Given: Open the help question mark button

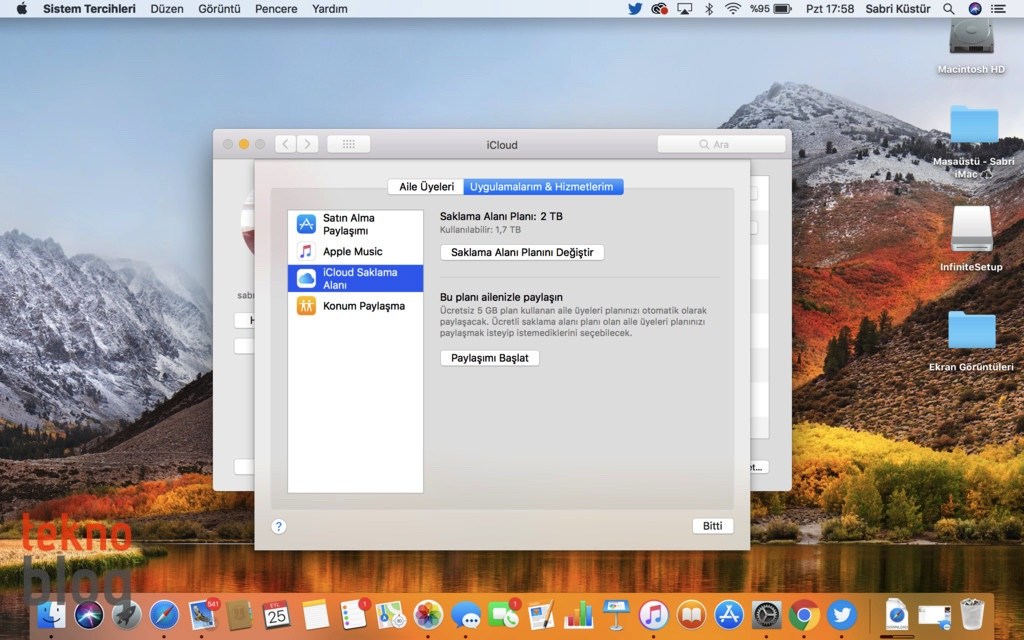Looking at the screenshot, I should [x=279, y=526].
